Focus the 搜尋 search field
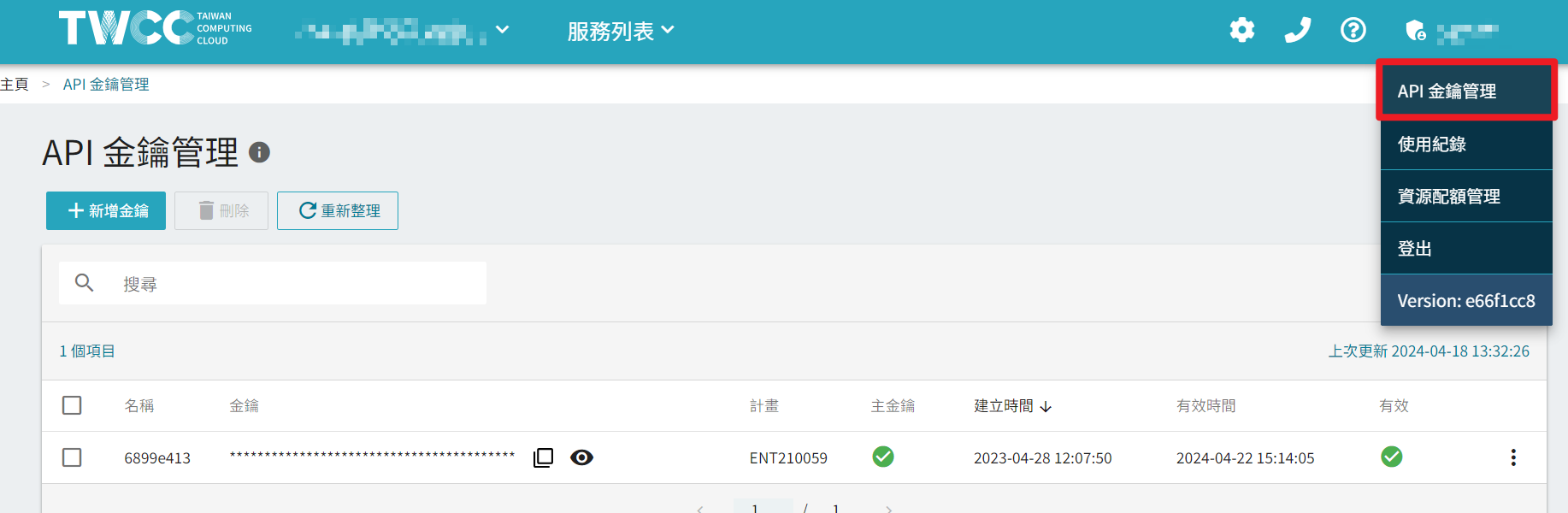This screenshot has height=513, width=1568. tap(273, 283)
